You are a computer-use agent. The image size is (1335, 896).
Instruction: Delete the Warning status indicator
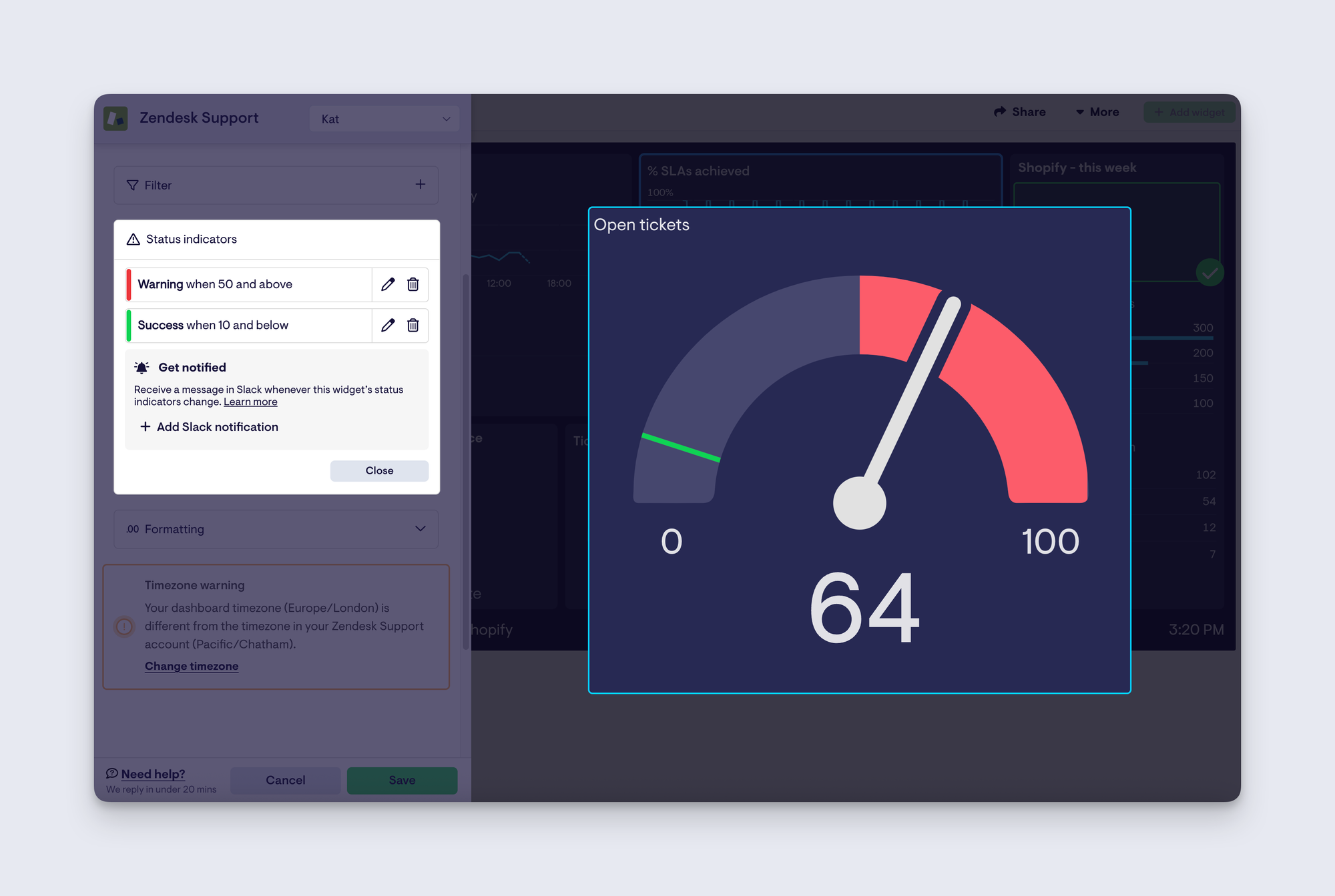point(413,284)
